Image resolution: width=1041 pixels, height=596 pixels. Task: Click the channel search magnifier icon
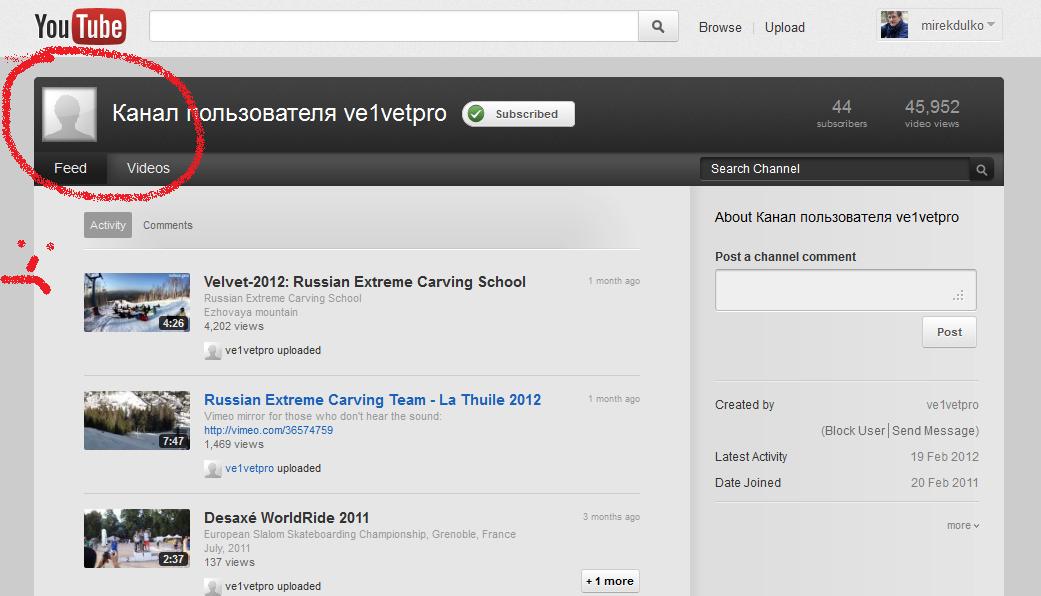coord(982,170)
